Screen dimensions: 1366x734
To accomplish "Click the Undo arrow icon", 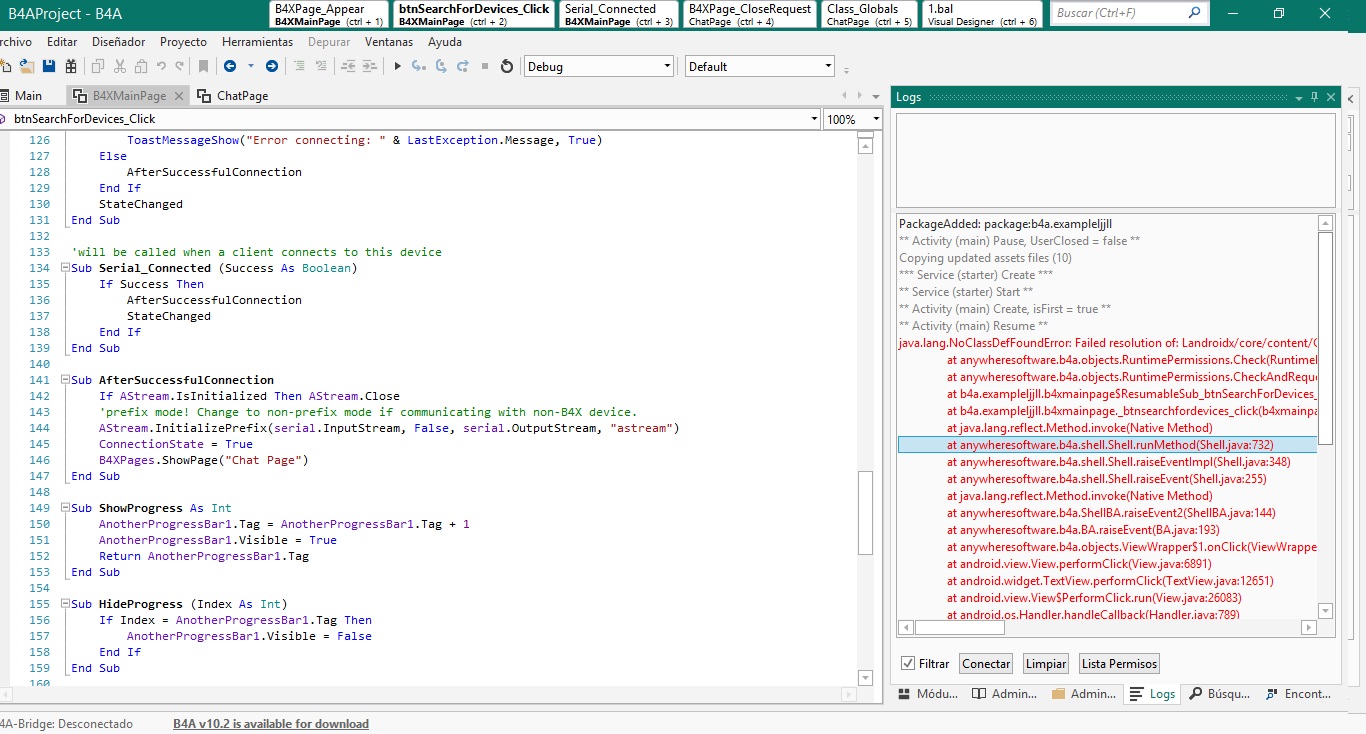I will click(x=161, y=67).
